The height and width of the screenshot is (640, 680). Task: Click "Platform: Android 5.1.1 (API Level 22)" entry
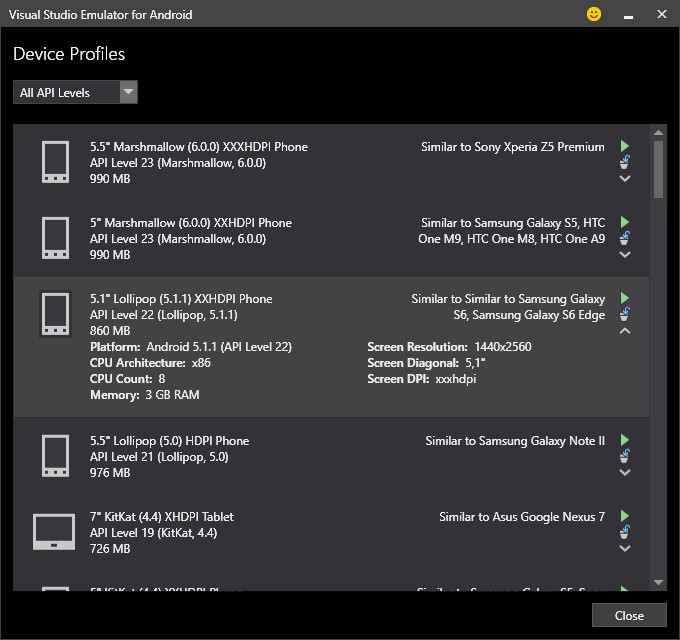coord(191,346)
